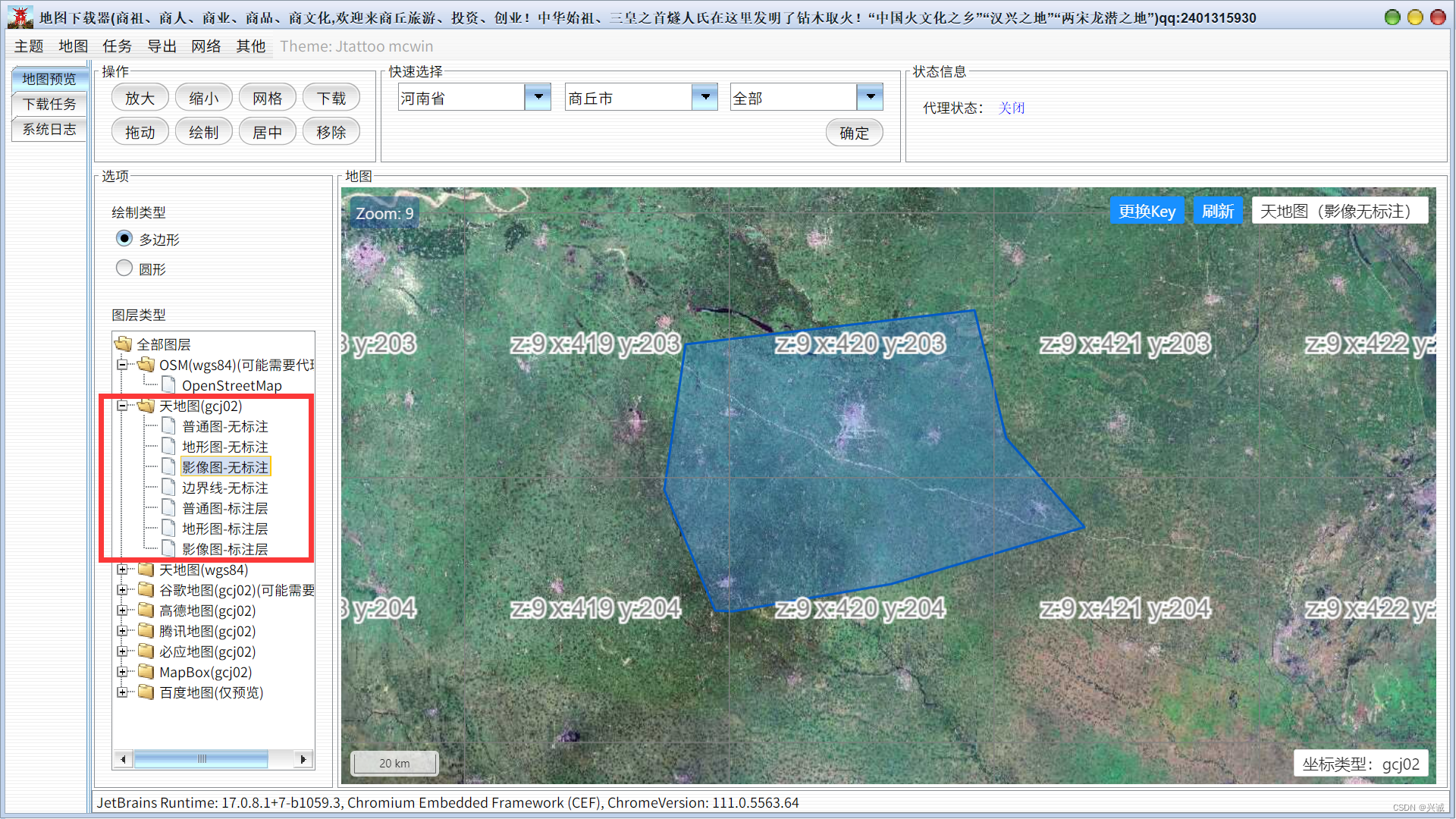Switch to the 下载任务 tab
1456x819 pixels.
pos(49,104)
